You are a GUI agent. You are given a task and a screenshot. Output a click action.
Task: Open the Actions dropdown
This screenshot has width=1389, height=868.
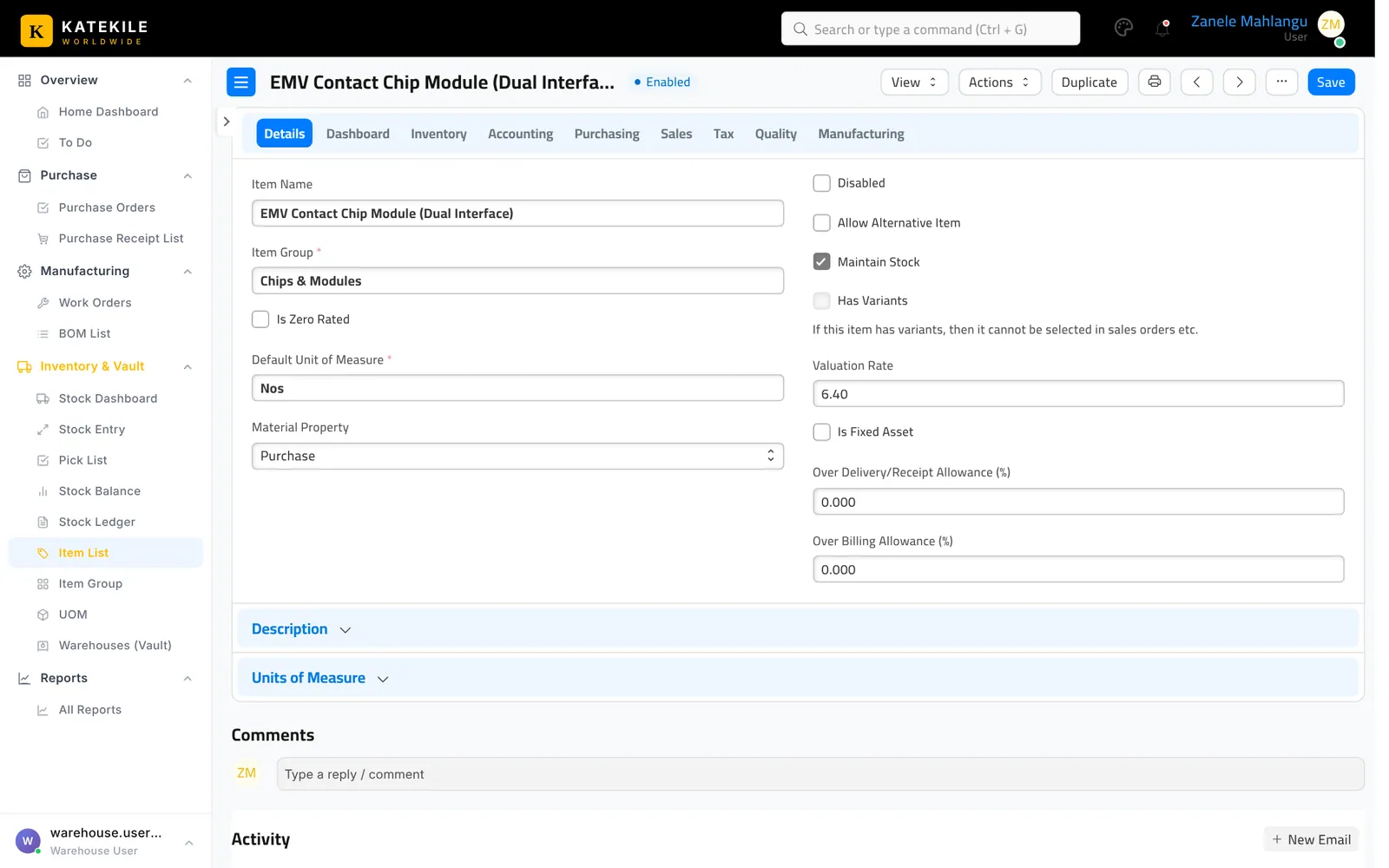tap(999, 82)
